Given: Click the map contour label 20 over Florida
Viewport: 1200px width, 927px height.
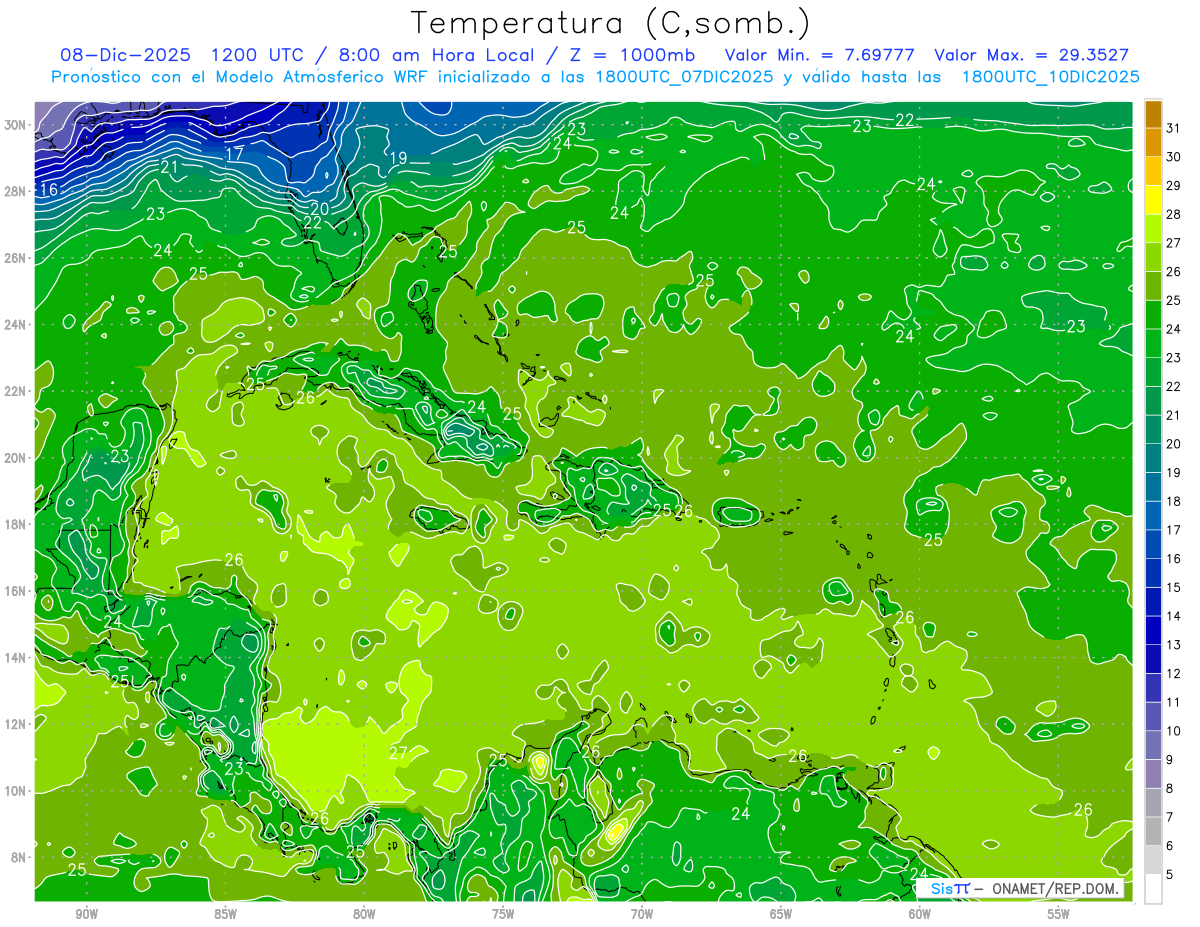Looking at the screenshot, I should [319, 209].
